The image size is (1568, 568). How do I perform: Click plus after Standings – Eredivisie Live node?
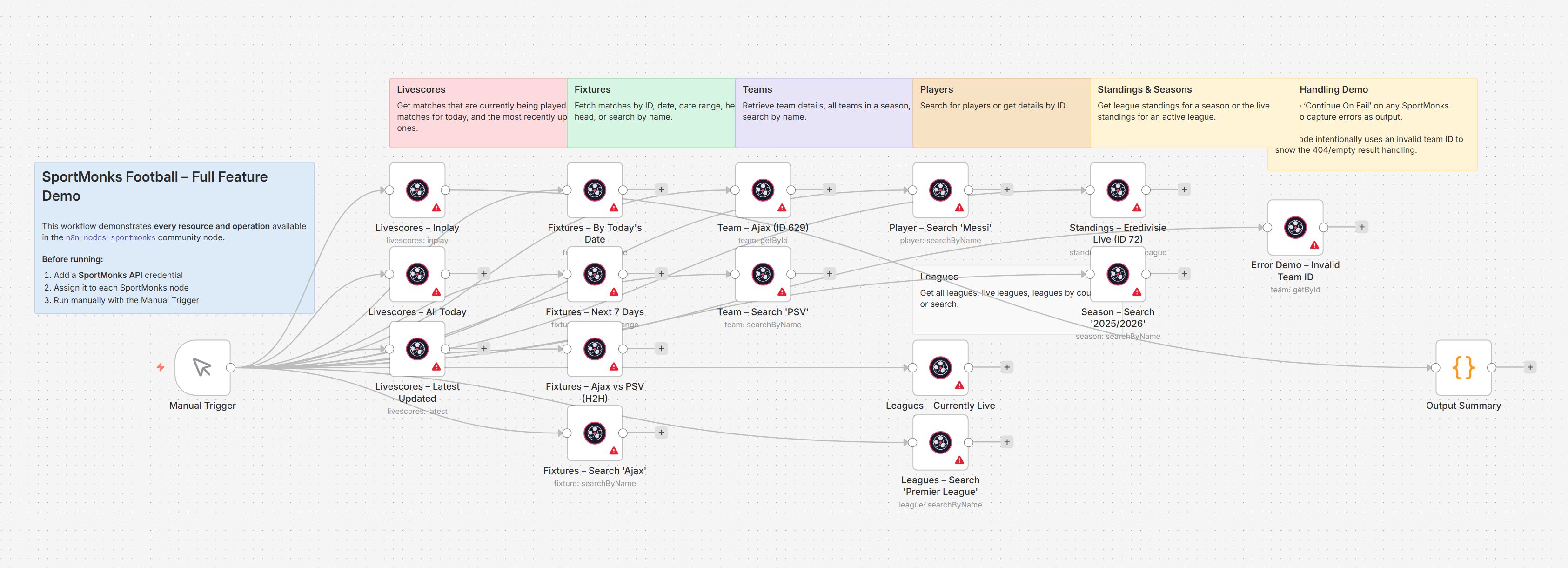pos(1185,189)
